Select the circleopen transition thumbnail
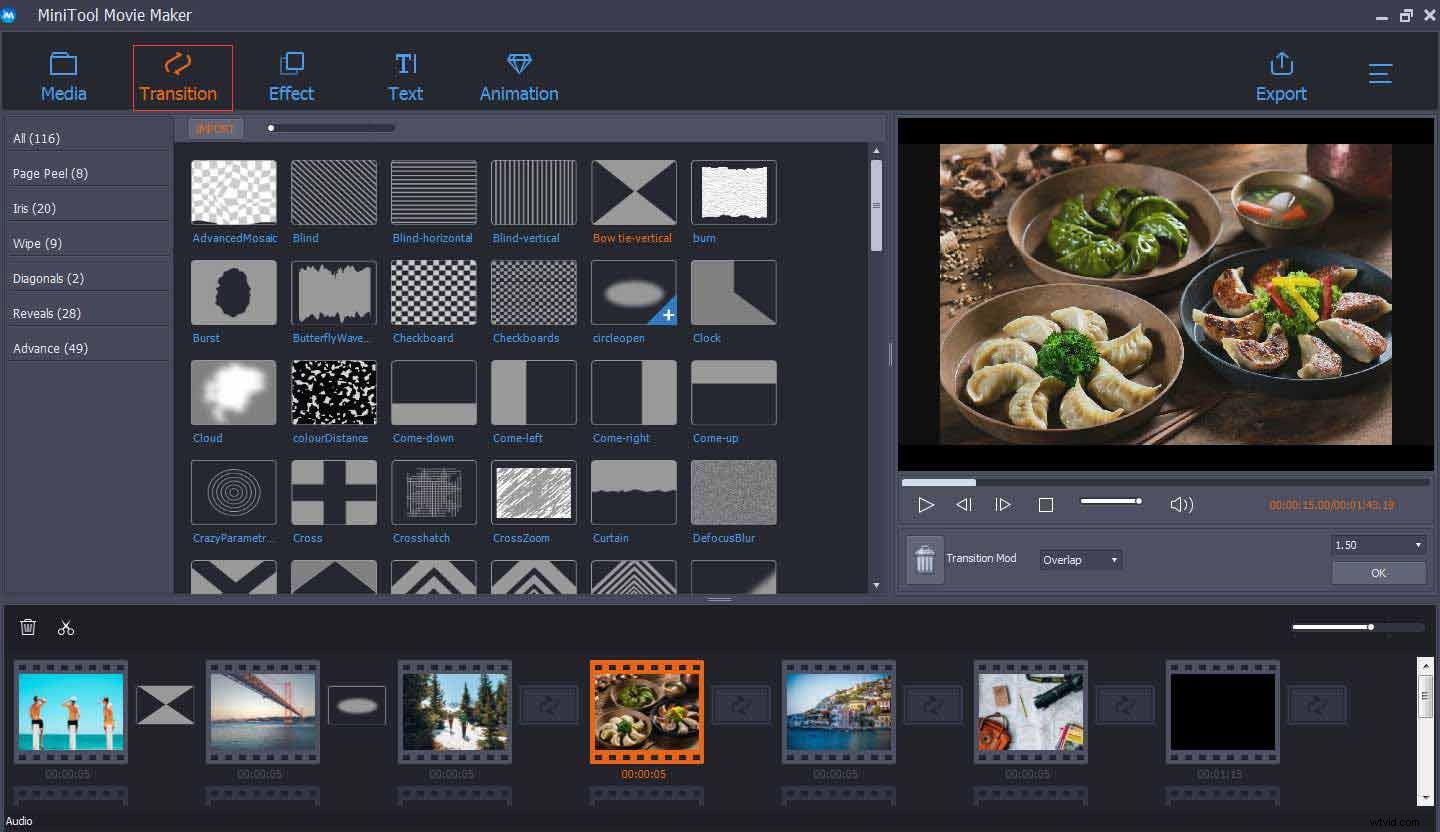This screenshot has width=1440, height=832. (x=634, y=293)
